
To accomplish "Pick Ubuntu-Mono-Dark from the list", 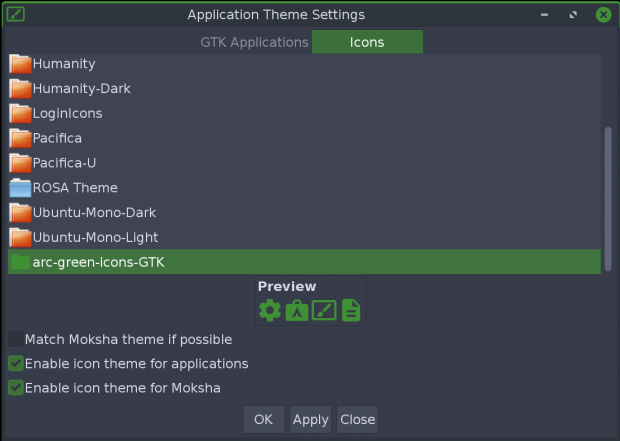I will (304, 212).
